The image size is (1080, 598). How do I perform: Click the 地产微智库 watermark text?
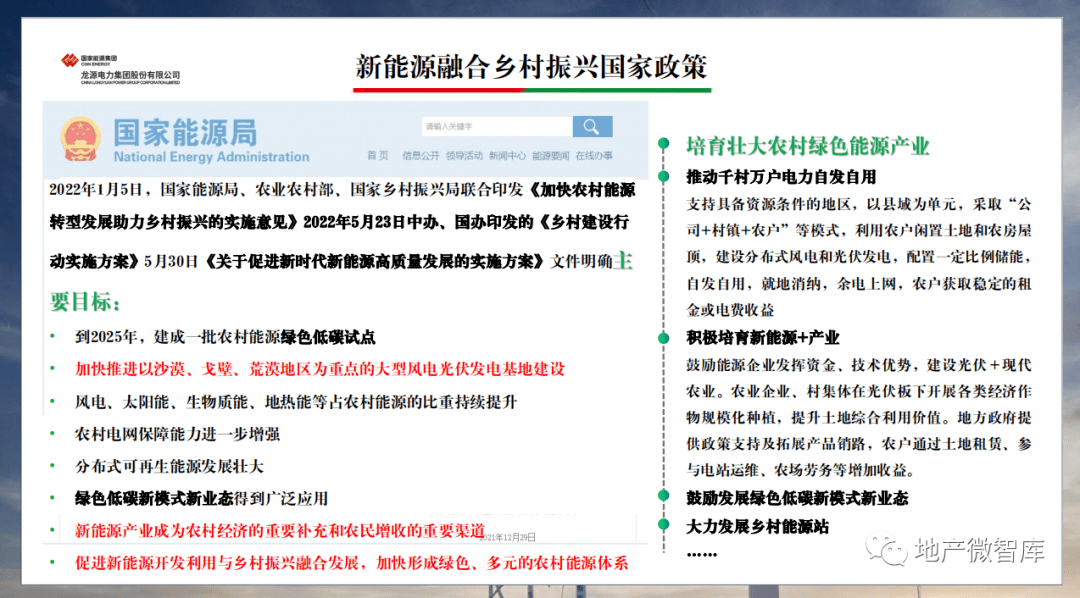980,550
